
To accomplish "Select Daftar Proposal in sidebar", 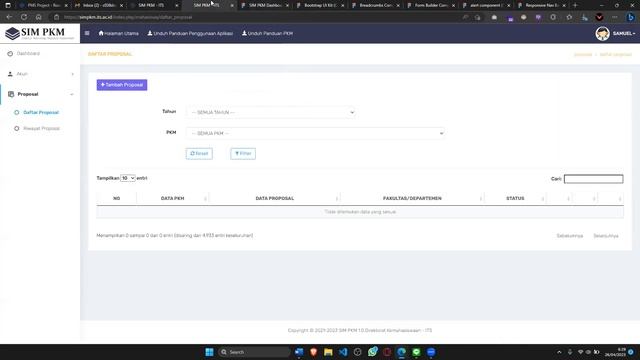I will (41, 112).
